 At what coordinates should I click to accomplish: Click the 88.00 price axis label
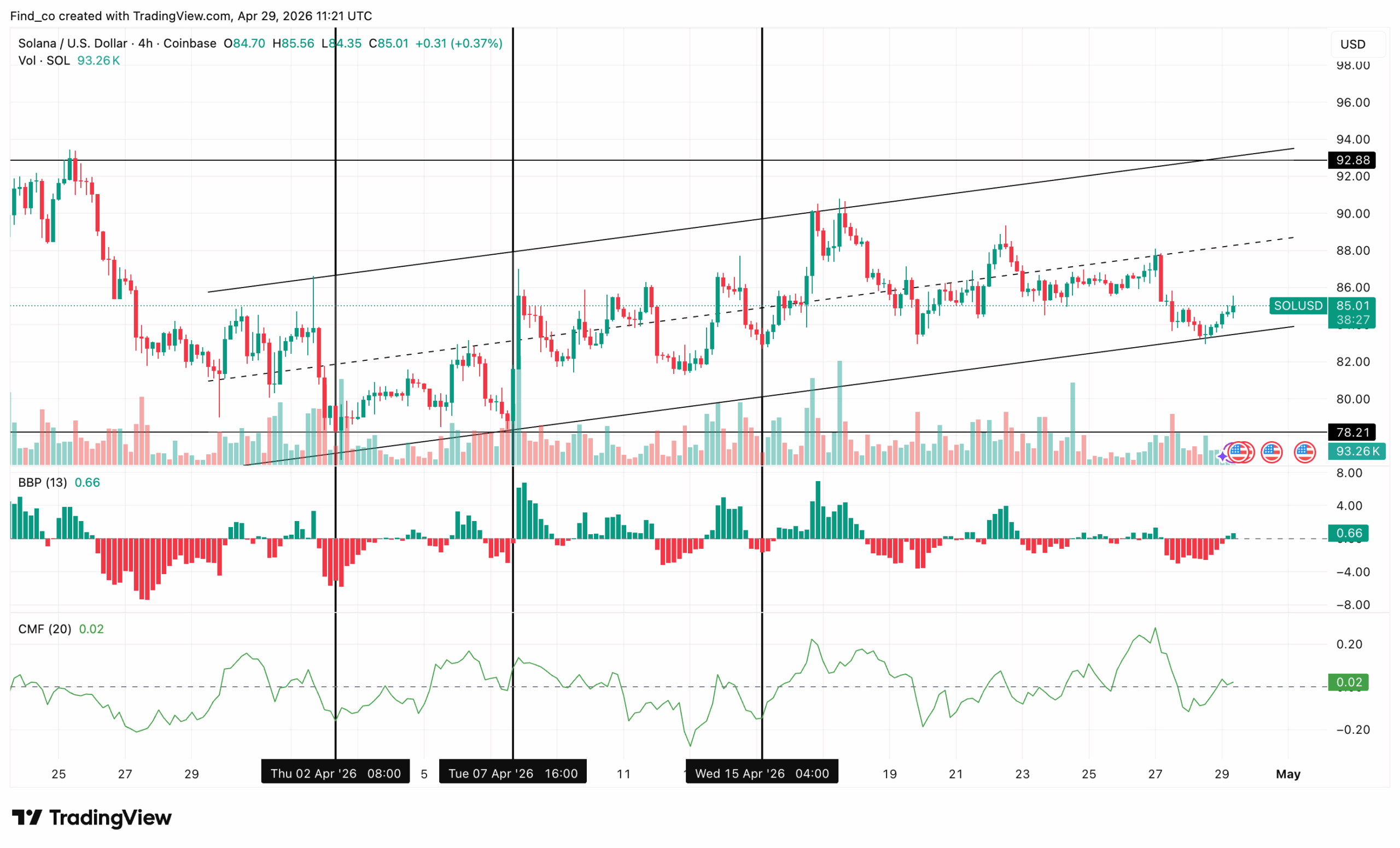[1353, 250]
